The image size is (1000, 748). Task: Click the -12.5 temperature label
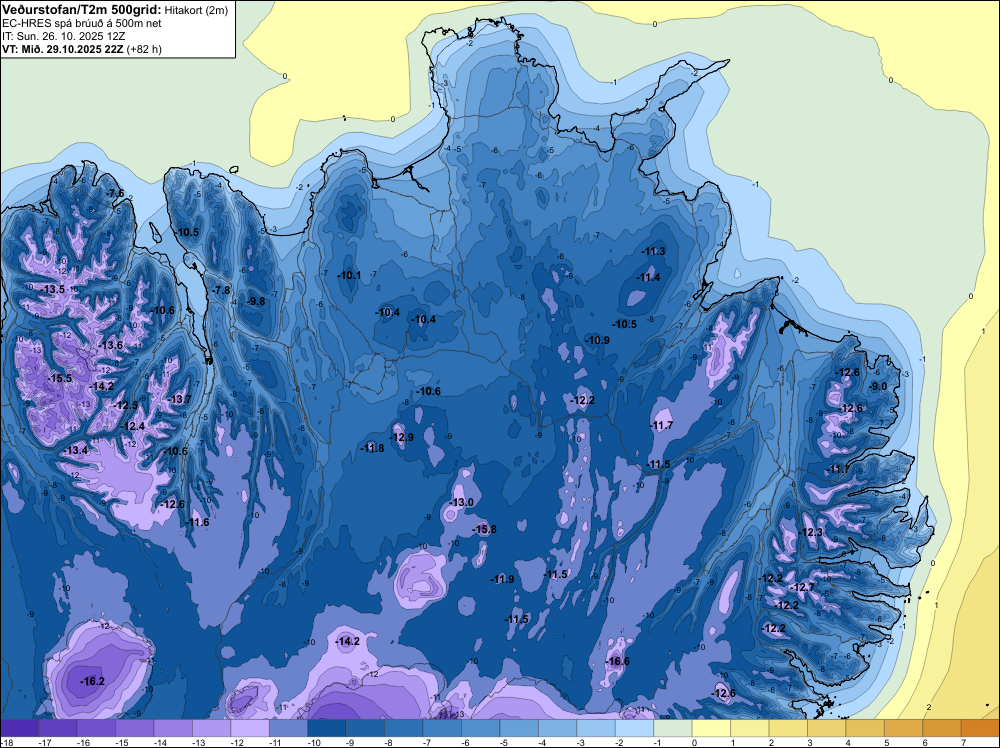coord(126,406)
